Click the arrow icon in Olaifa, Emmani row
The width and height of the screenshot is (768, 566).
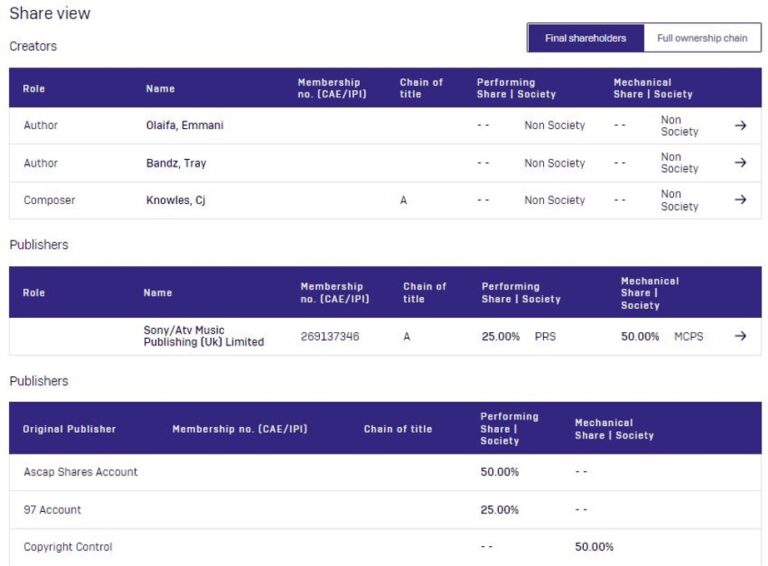[740, 126]
